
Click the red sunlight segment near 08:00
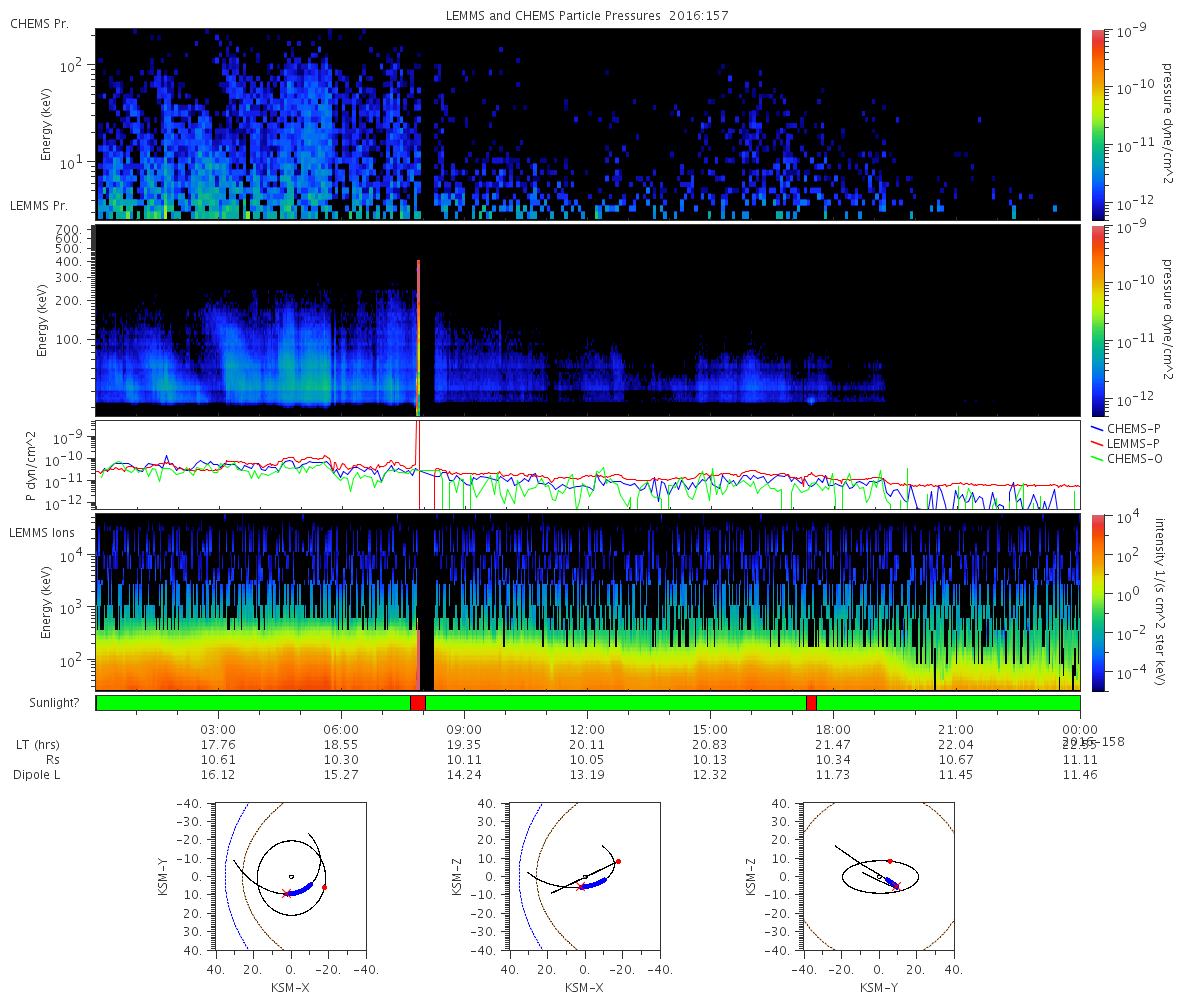(418, 703)
